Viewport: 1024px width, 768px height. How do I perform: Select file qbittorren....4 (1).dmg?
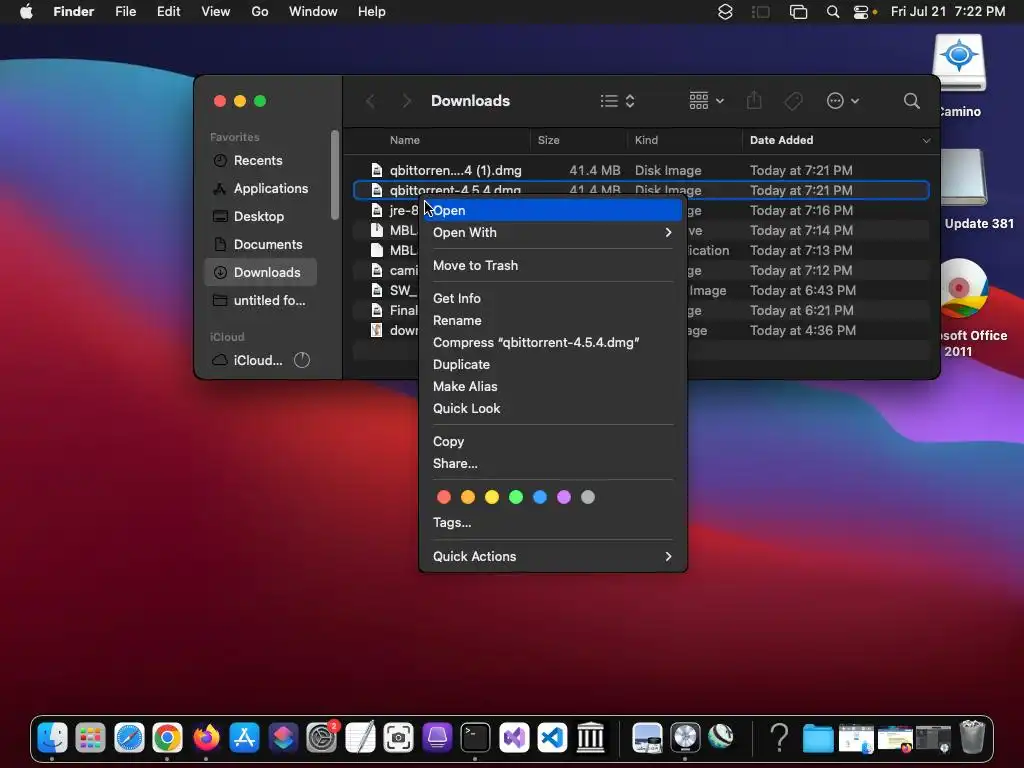tap(641, 170)
